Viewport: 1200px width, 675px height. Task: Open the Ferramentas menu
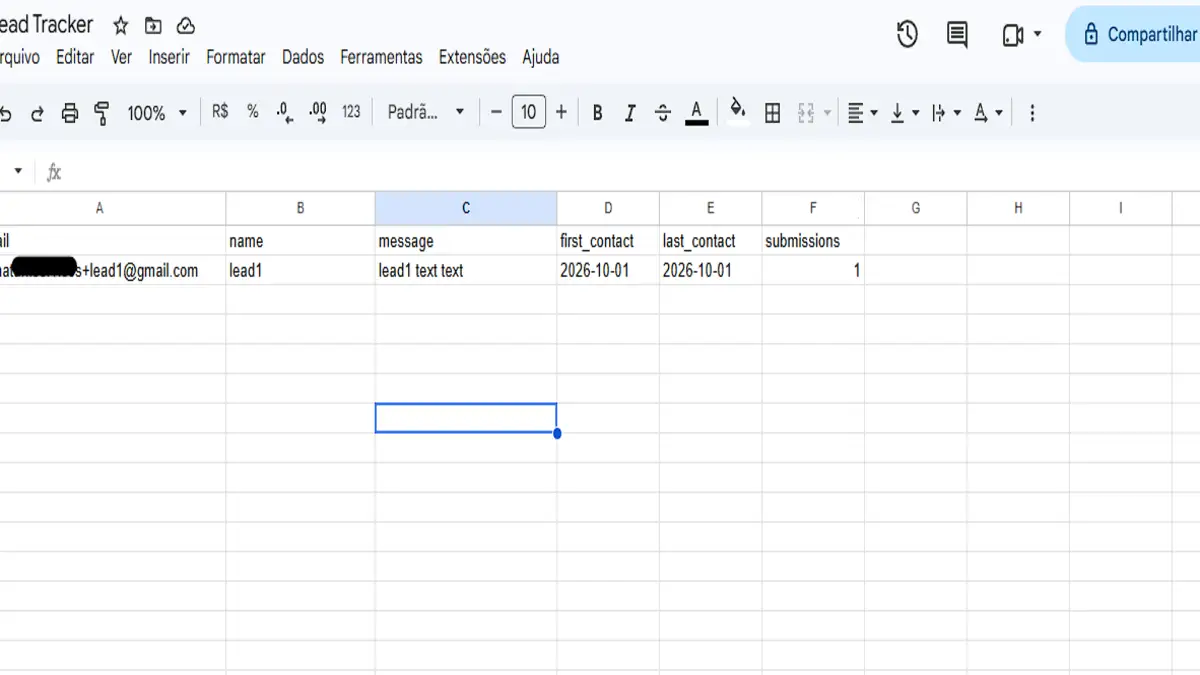381,57
